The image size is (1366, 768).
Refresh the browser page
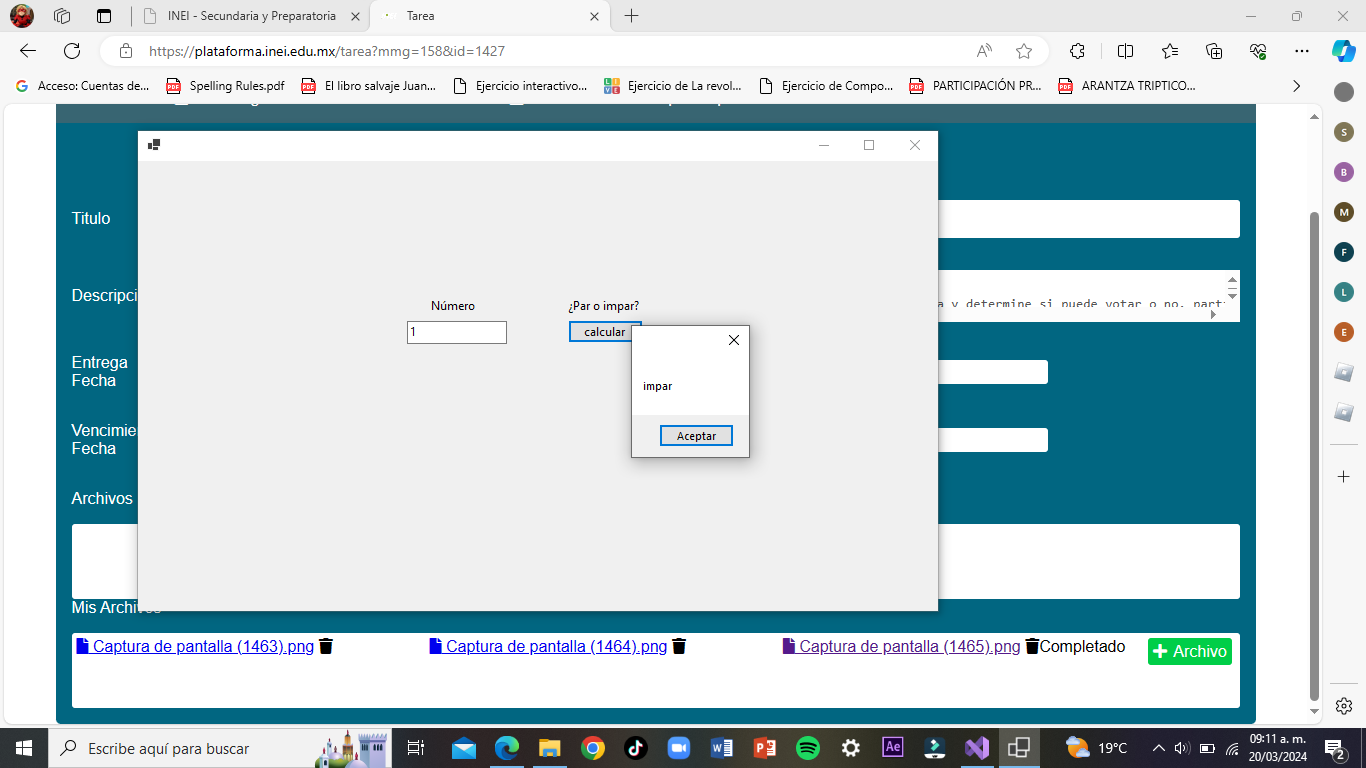pos(72,51)
